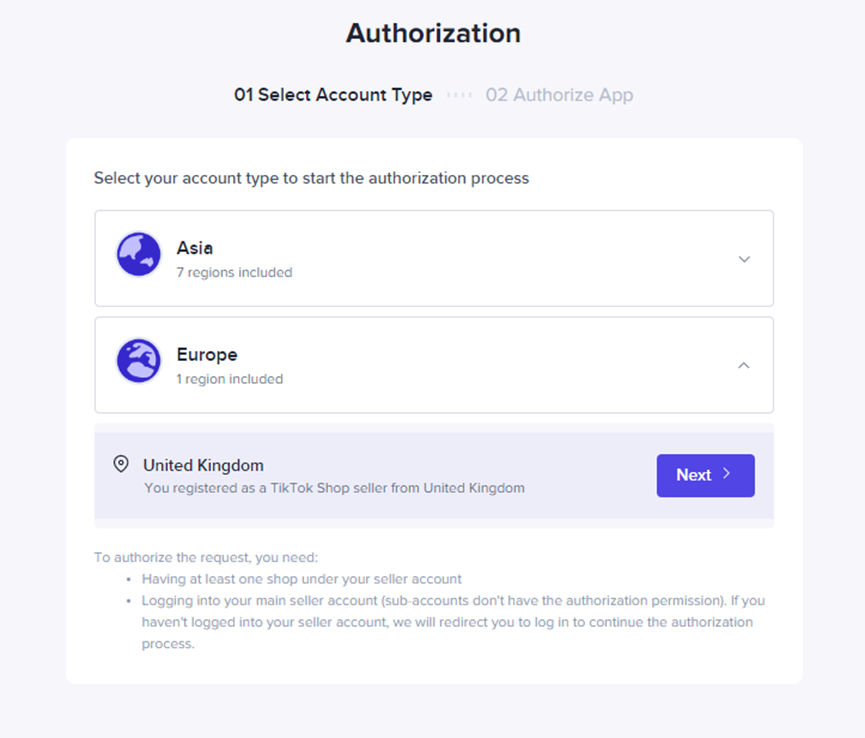Select the United Kingdom region name

pyautogui.click(x=203, y=465)
